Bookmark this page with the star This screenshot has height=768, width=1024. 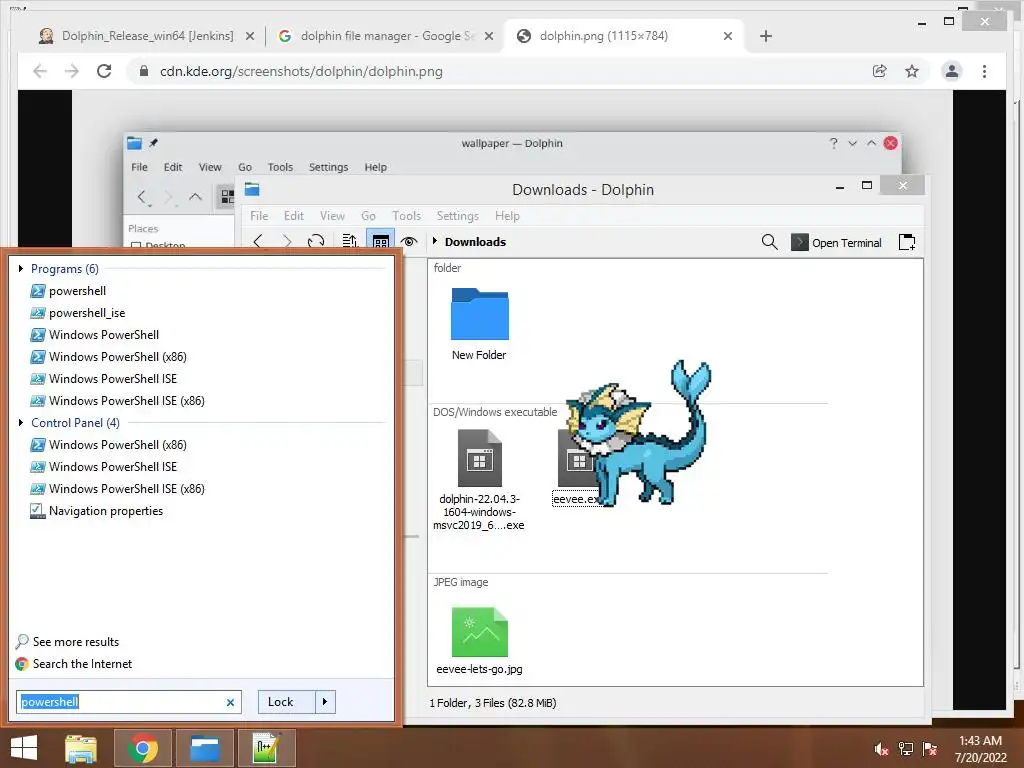tap(912, 71)
